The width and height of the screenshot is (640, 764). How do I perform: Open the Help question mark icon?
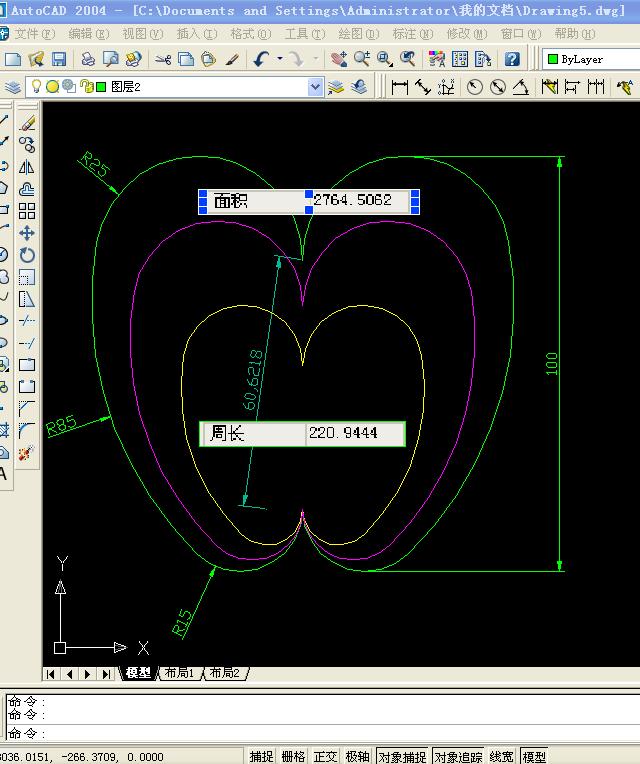tap(512, 59)
